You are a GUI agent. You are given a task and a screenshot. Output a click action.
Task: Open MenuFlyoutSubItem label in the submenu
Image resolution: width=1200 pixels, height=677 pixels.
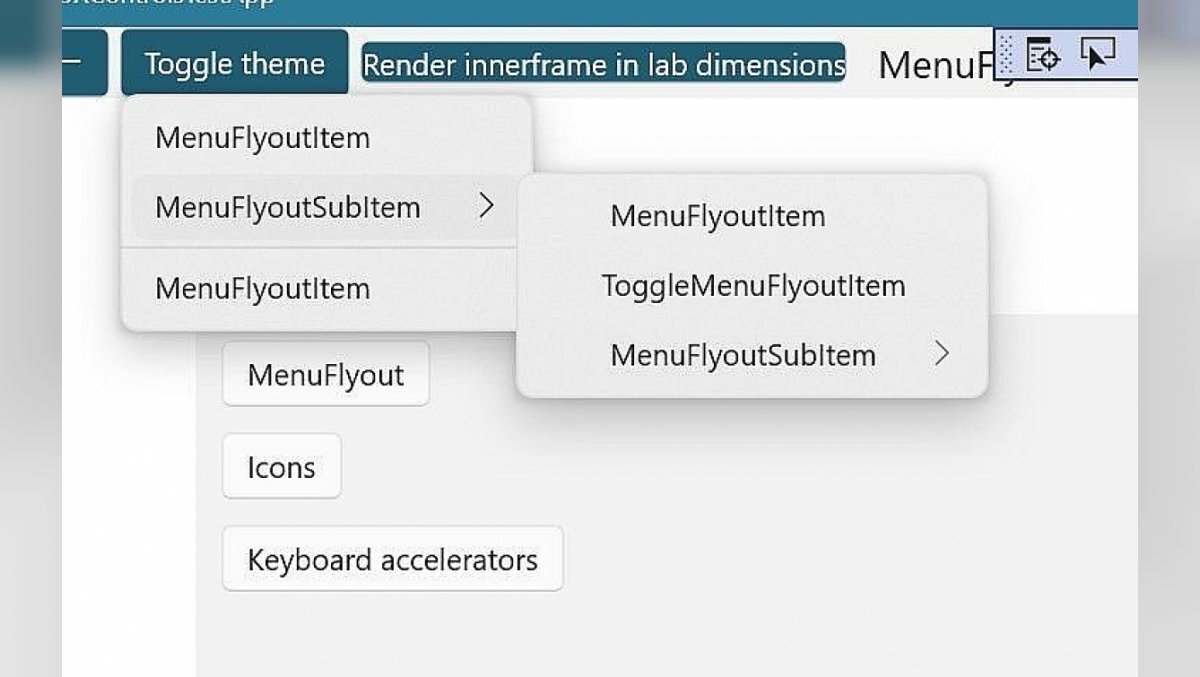click(743, 355)
